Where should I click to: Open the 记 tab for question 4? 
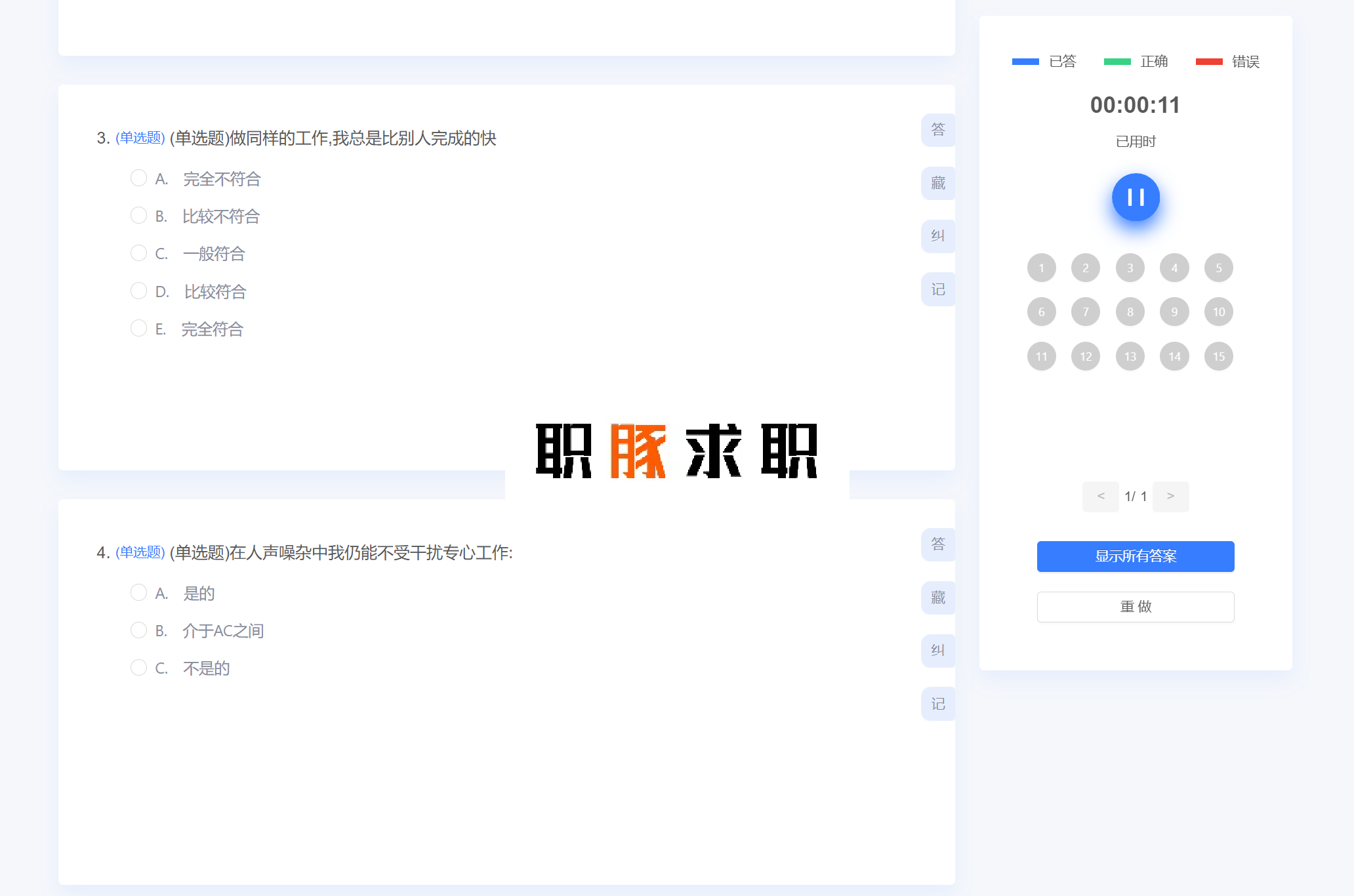(938, 704)
